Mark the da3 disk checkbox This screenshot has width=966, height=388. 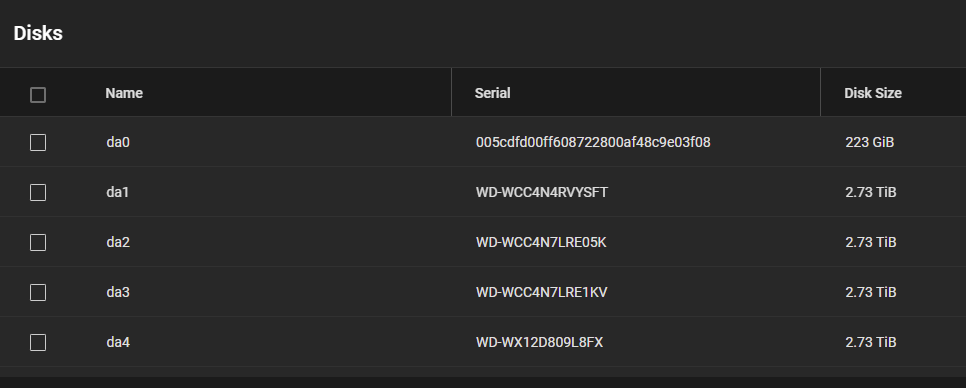[x=38, y=293]
